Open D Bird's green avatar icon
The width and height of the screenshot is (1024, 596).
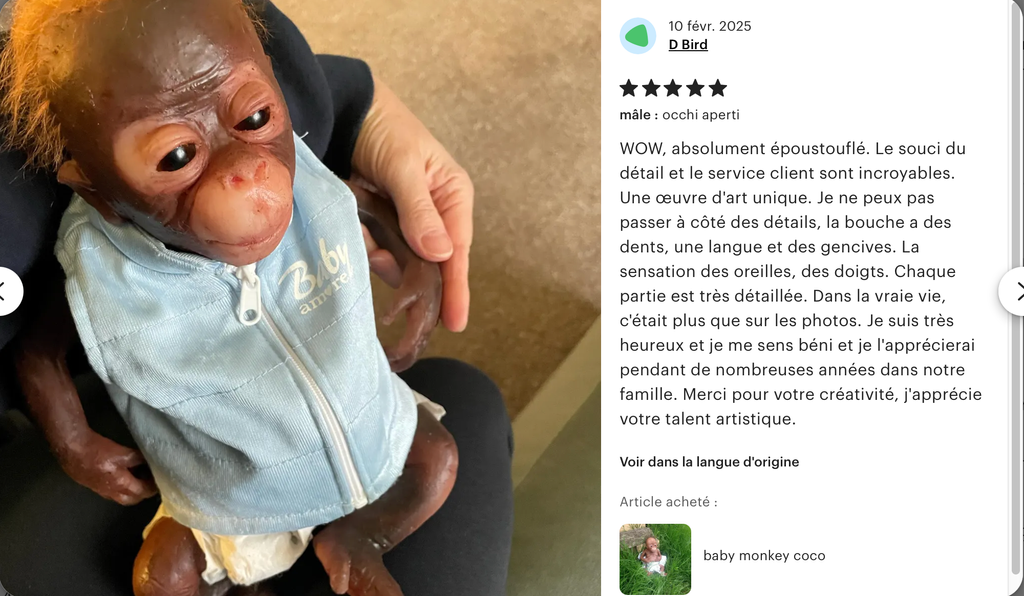click(x=637, y=36)
